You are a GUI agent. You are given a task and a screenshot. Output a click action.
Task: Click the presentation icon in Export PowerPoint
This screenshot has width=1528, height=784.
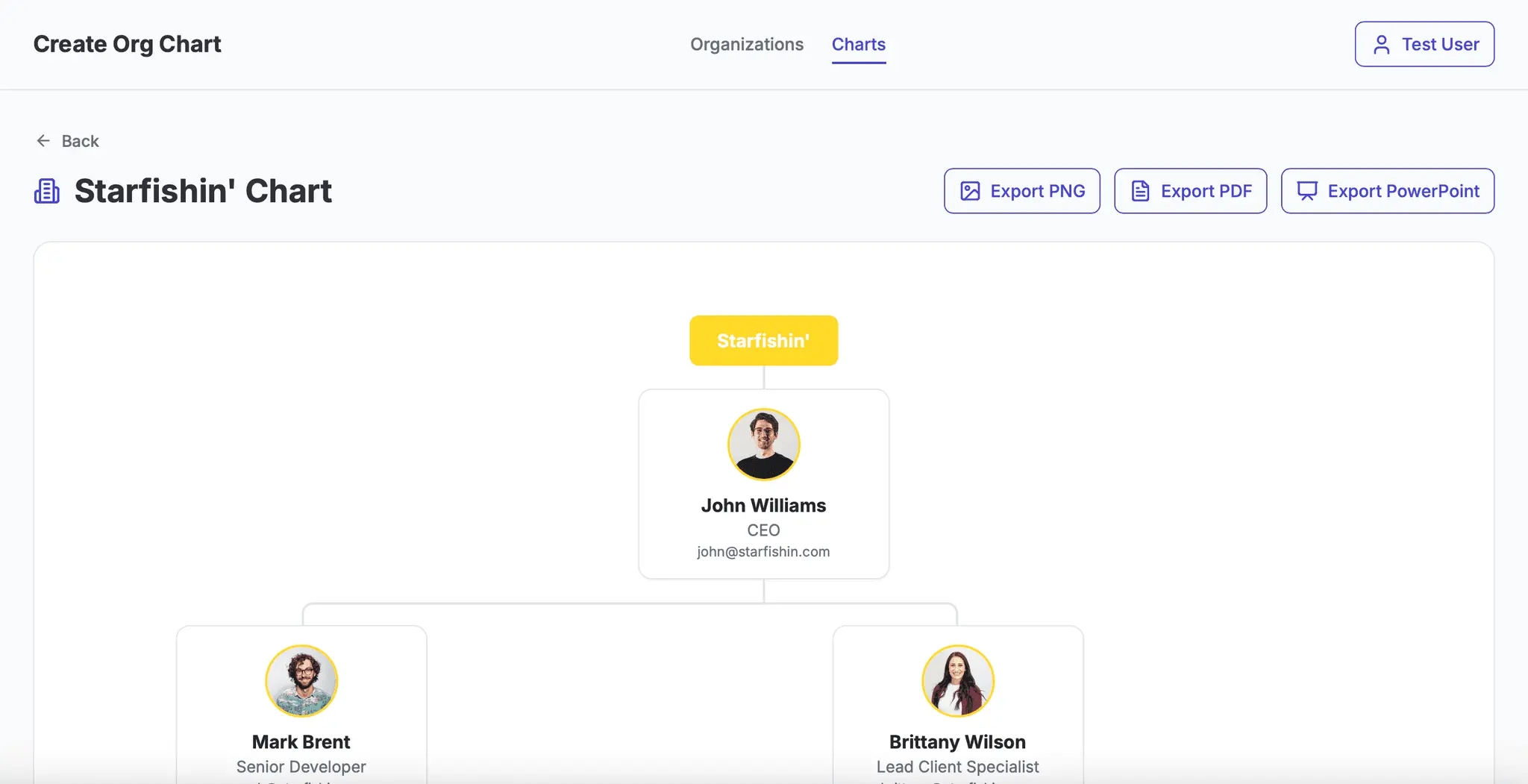[x=1307, y=191]
